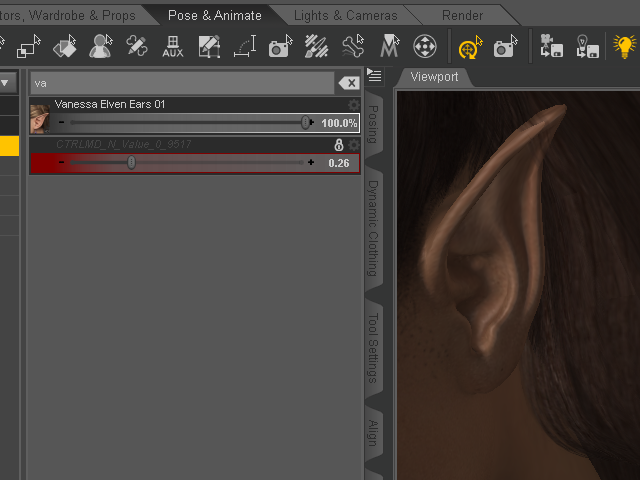Increase CTRLMD_N_Value with plus button
Viewport: 640px width, 480px height.
tap(311, 162)
